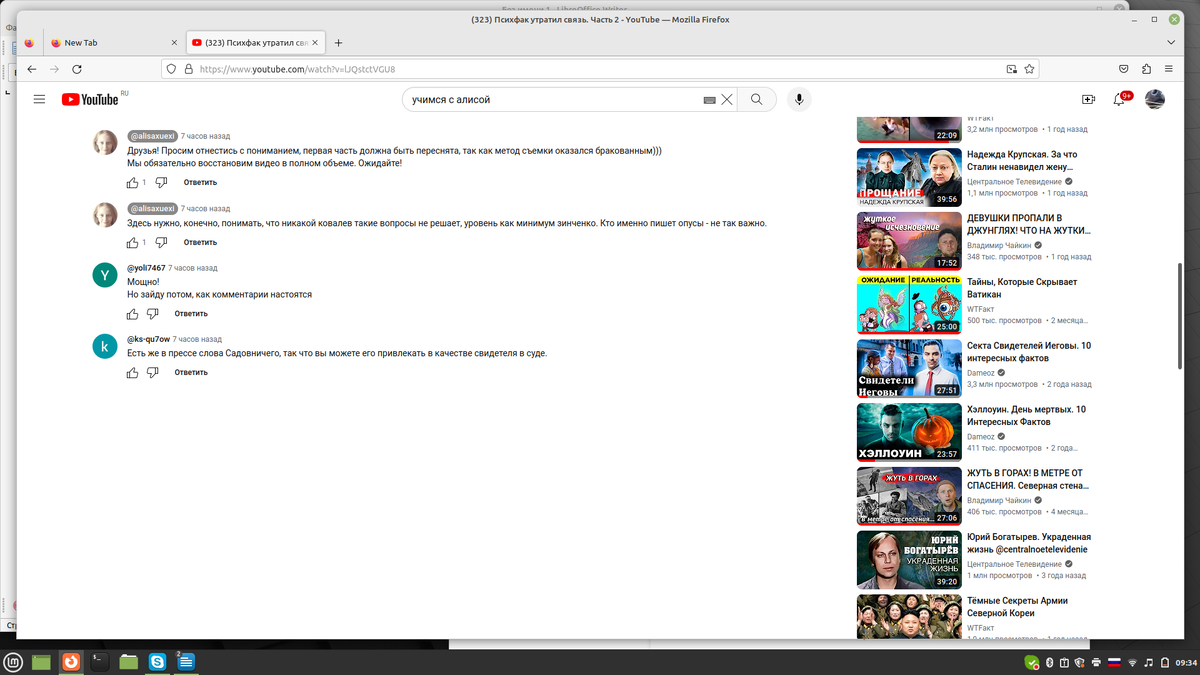Screen dimensions: 1200x675
Task: Open 'Тёмные Секреты Армии Северной Кореи' title
Action: pos(1017,607)
